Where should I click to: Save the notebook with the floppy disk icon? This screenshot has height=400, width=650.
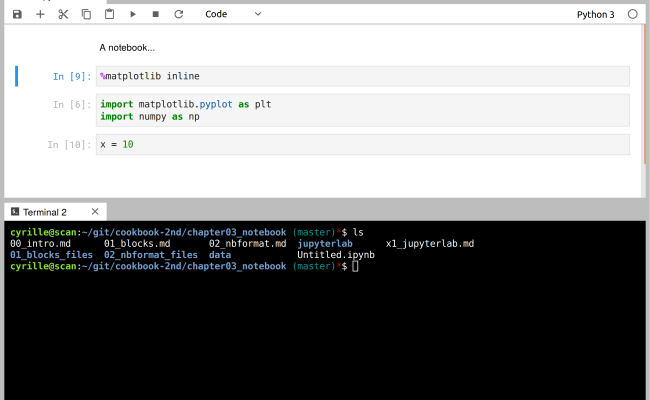point(17,15)
